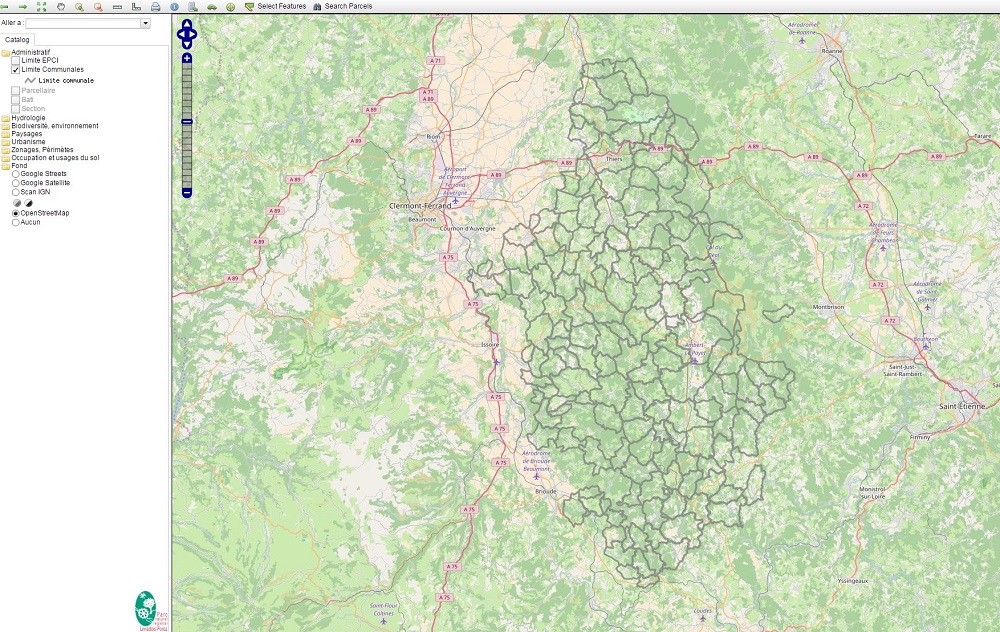
Task: Pan map east with right arrow
Action: coord(193,34)
